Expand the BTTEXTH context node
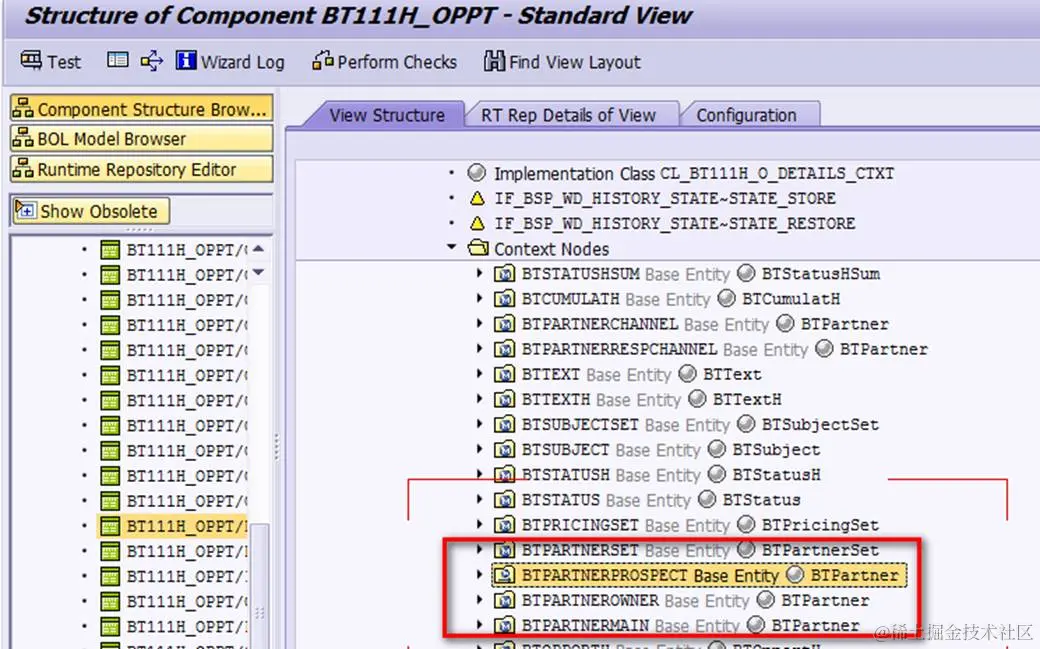The image size is (1040, 649). [x=479, y=399]
